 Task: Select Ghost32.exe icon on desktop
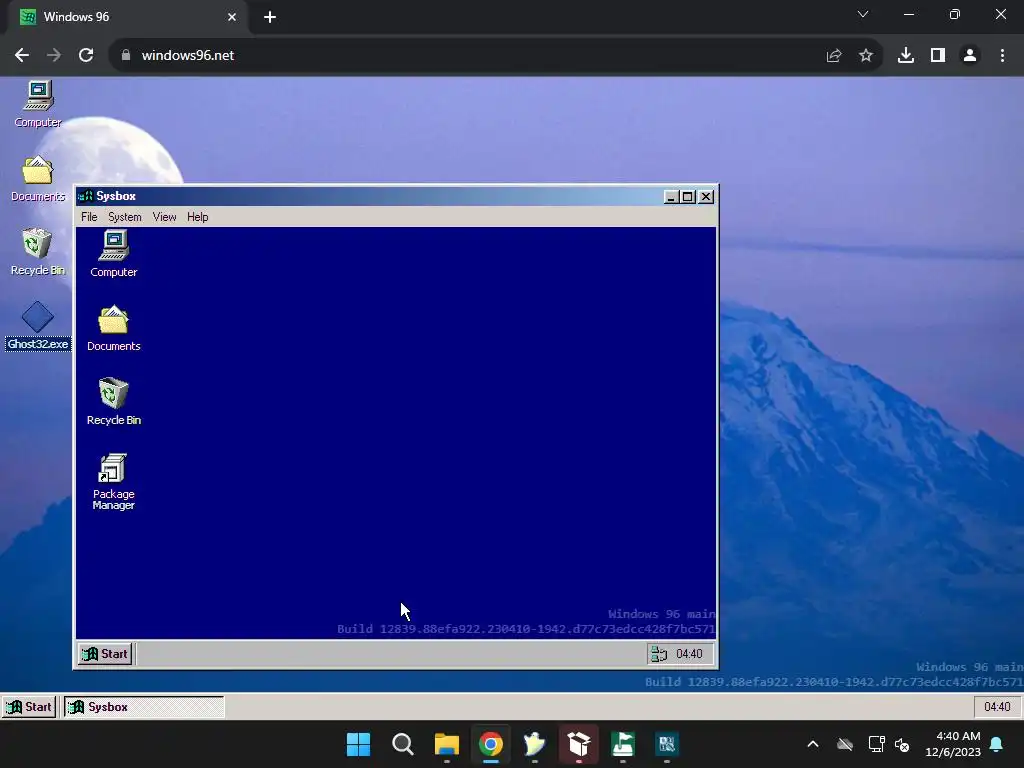coord(38,326)
